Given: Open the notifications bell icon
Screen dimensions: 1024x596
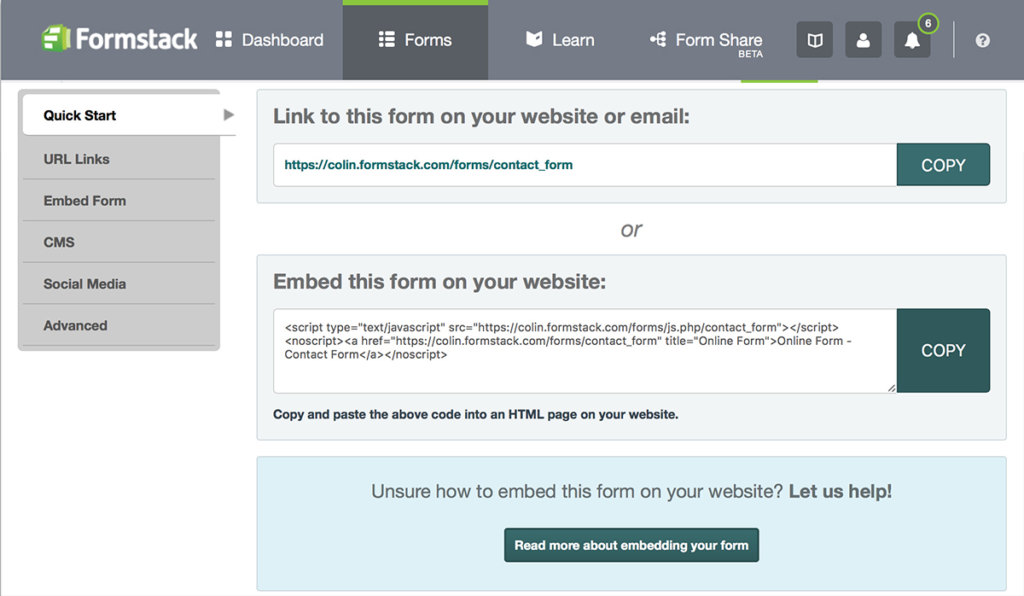Looking at the screenshot, I should click(x=912, y=41).
